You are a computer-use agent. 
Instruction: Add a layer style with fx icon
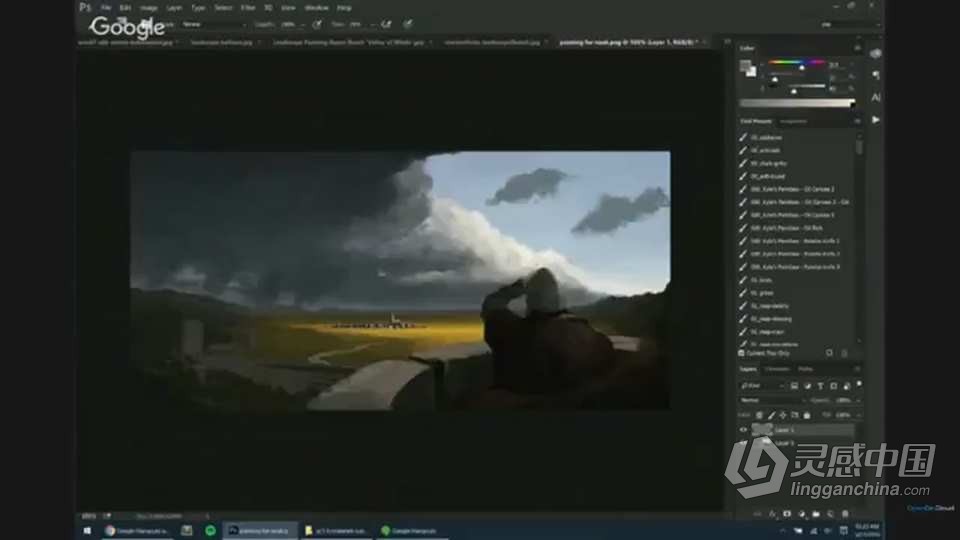pos(772,514)
